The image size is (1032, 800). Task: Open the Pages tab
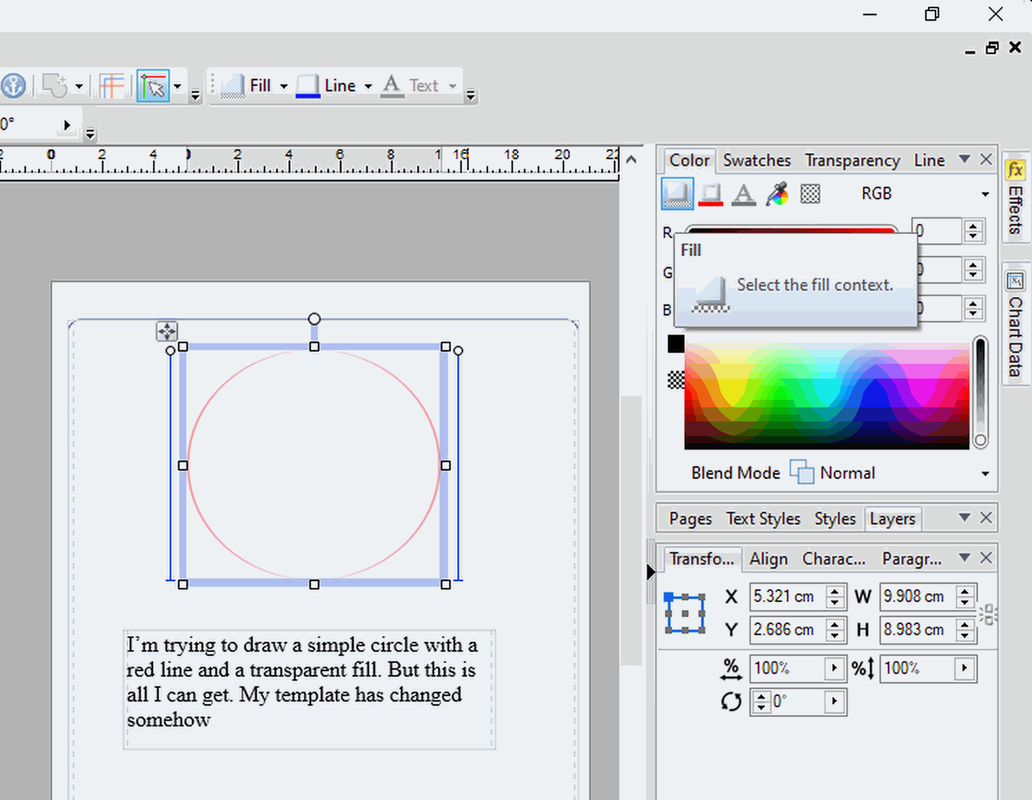pos(690,518)
